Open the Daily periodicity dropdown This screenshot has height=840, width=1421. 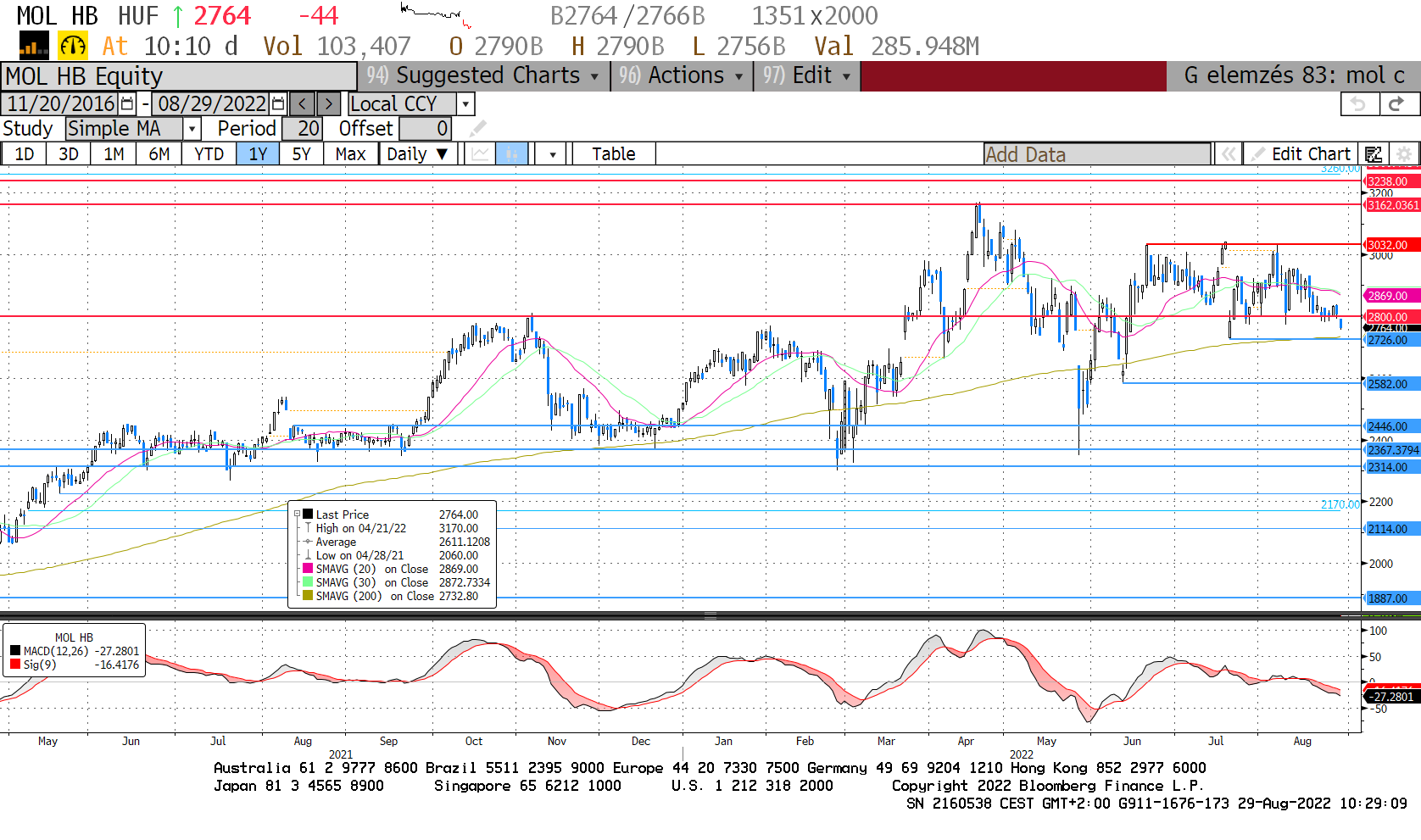(x=419, y=153)
